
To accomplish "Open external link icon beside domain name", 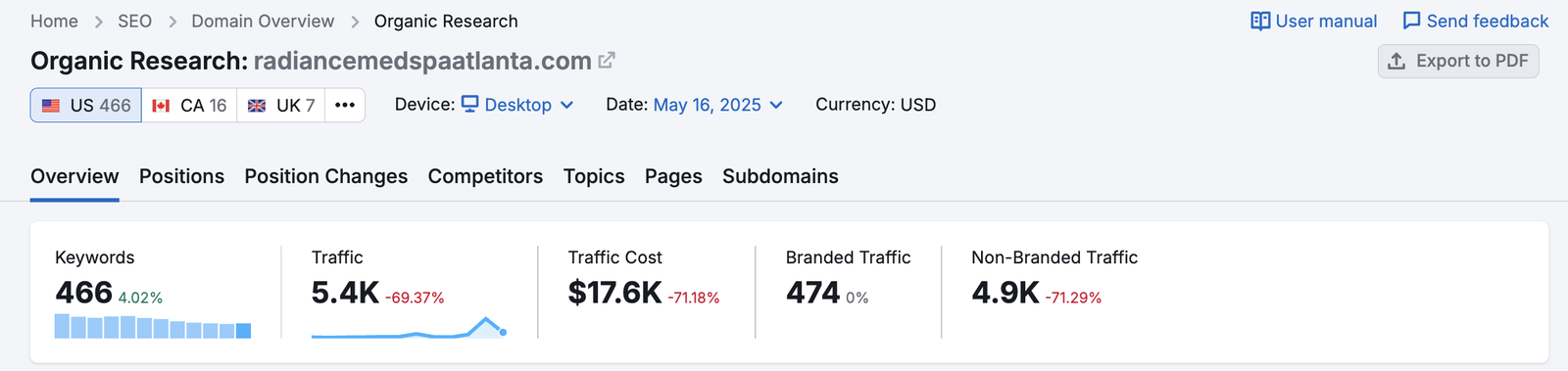I will pyautogui.click(x=607, y=60).
